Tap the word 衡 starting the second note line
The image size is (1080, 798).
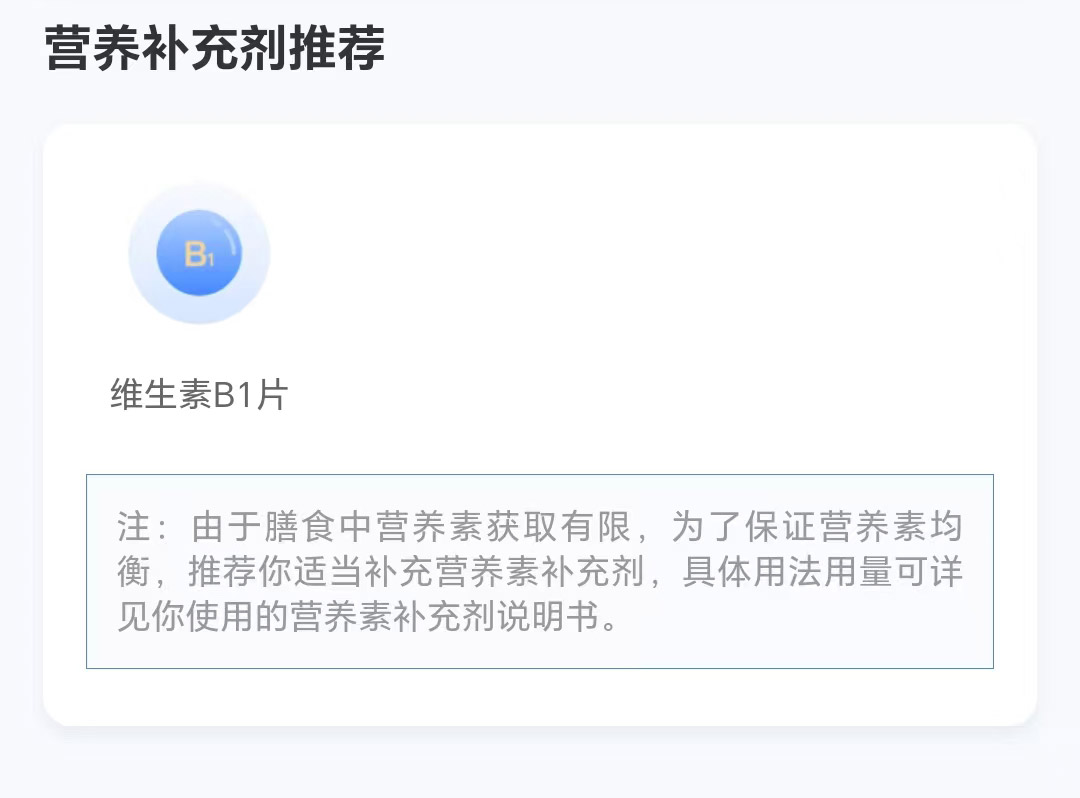pos(133,573)
